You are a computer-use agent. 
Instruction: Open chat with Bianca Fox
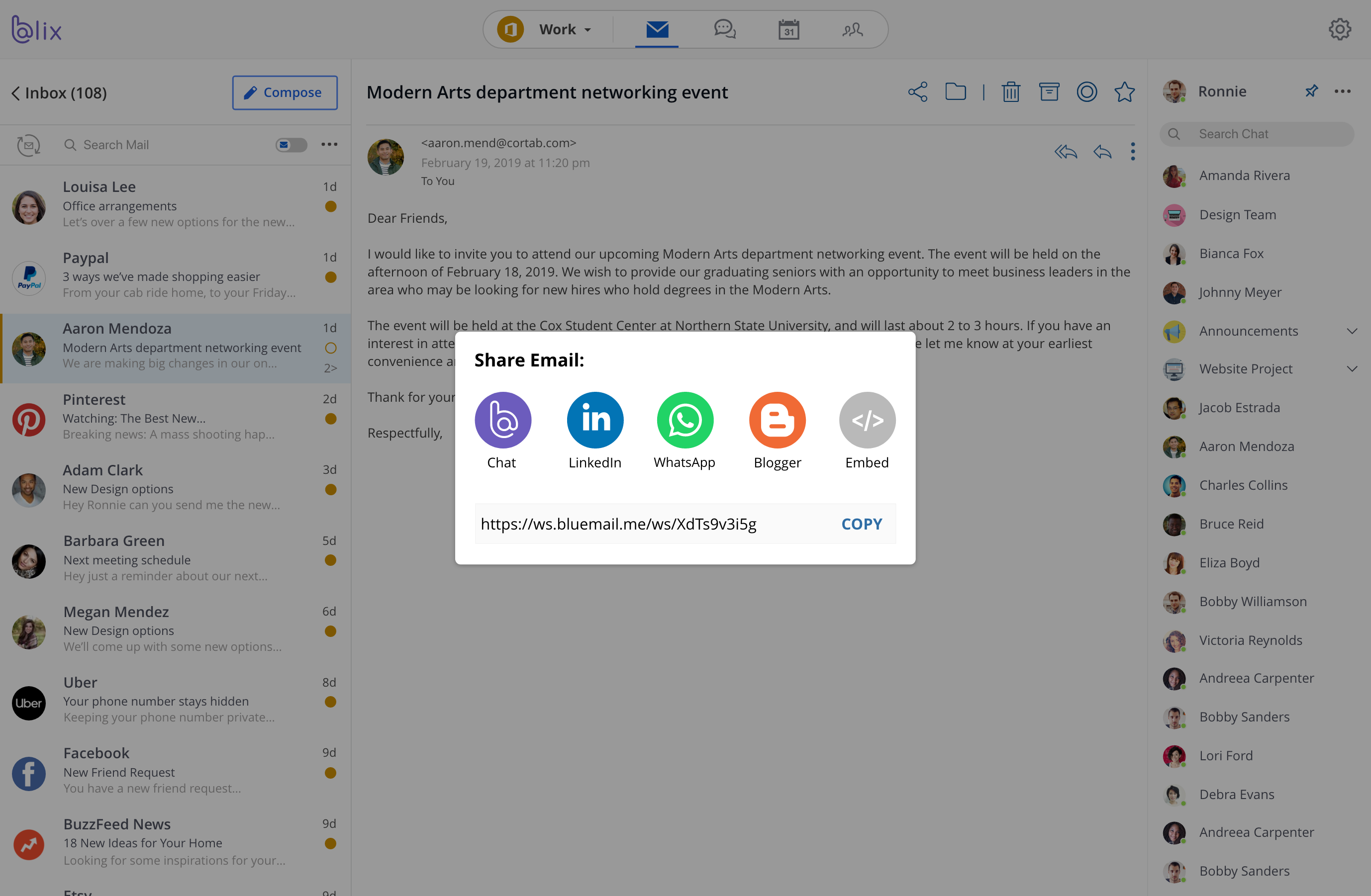coord(1259,254)
